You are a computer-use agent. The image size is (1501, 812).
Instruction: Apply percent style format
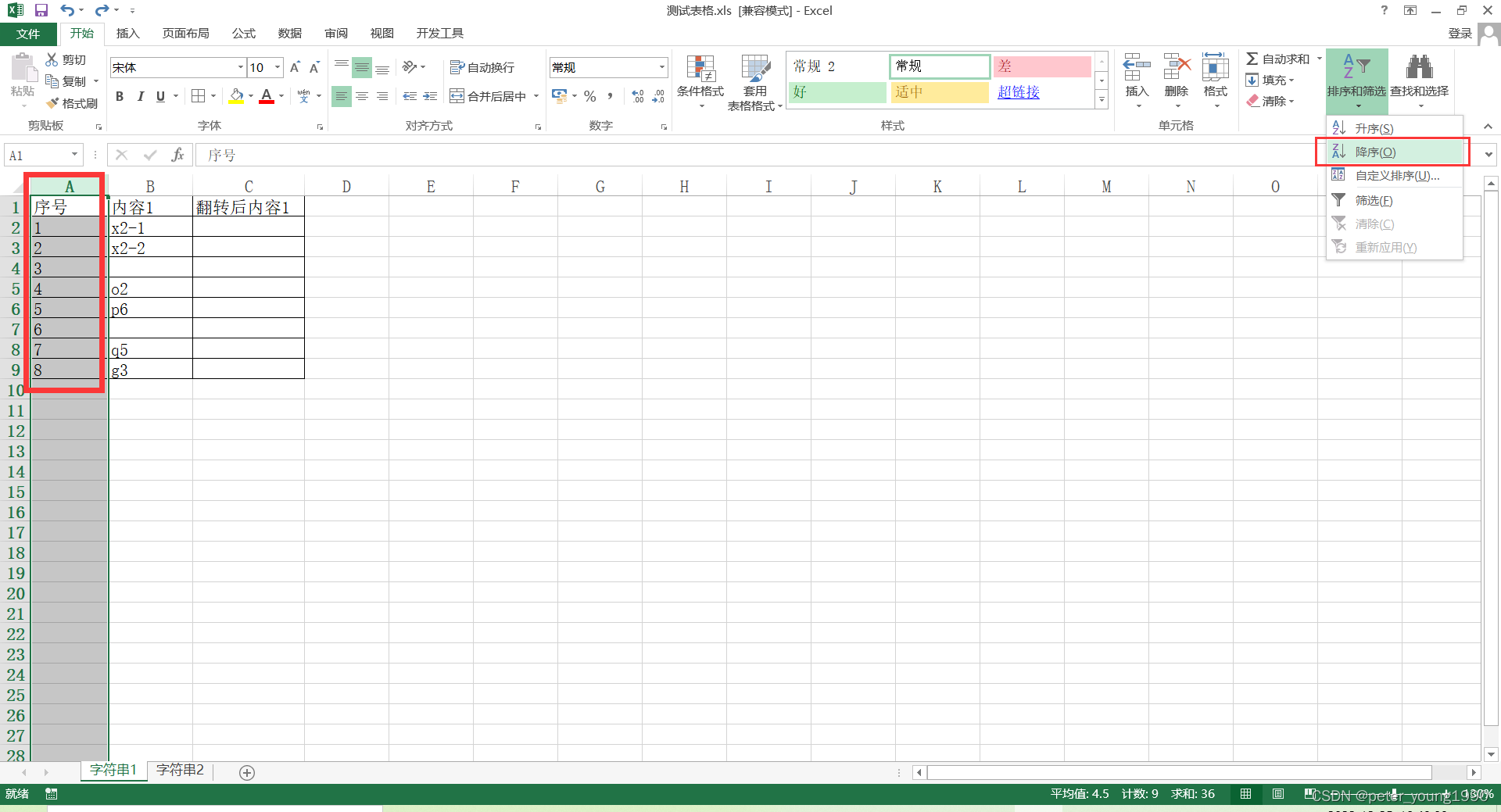point(590,96)
